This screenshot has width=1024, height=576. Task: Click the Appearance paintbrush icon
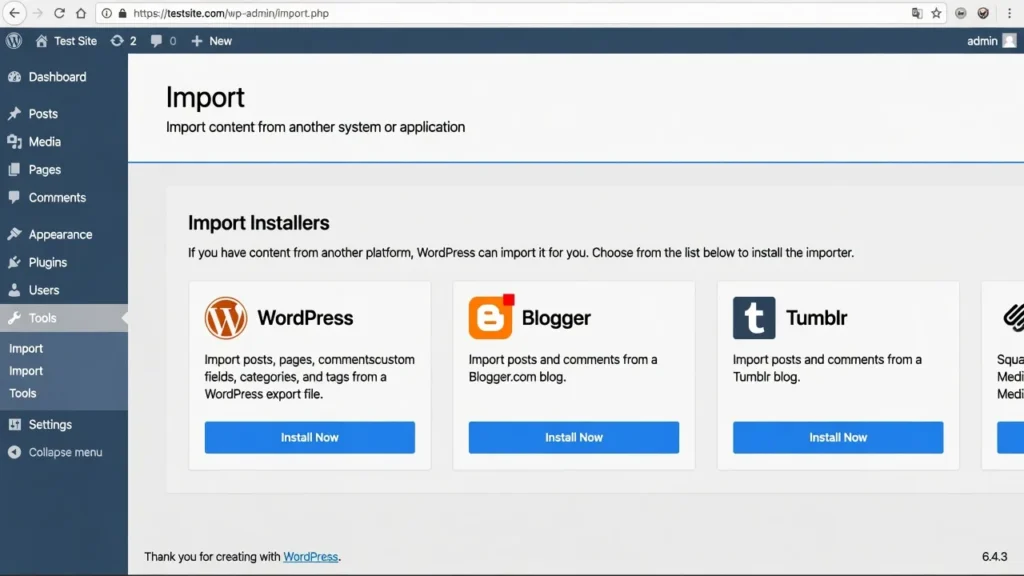[14, 234]
